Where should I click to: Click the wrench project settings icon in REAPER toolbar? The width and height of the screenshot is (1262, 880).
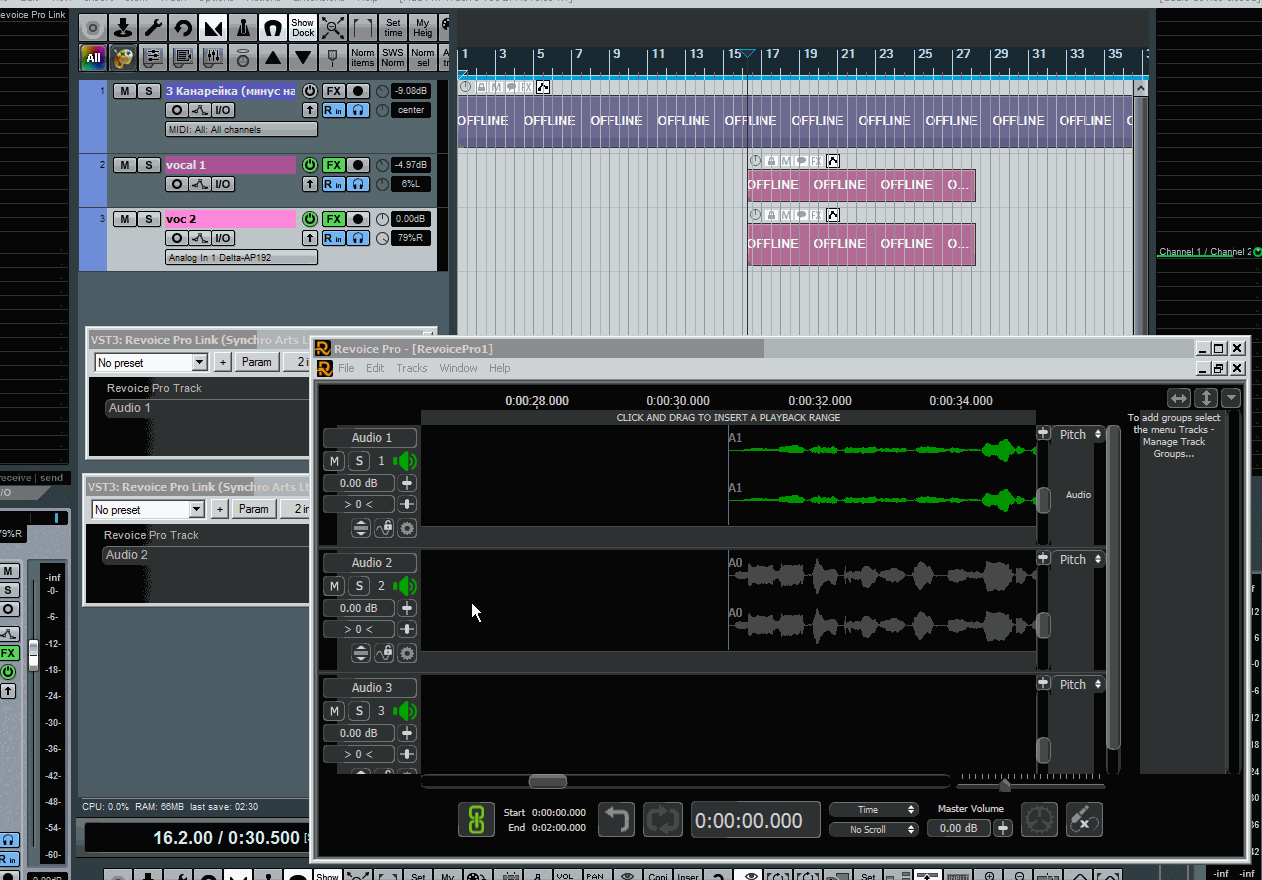coord(153,28)
